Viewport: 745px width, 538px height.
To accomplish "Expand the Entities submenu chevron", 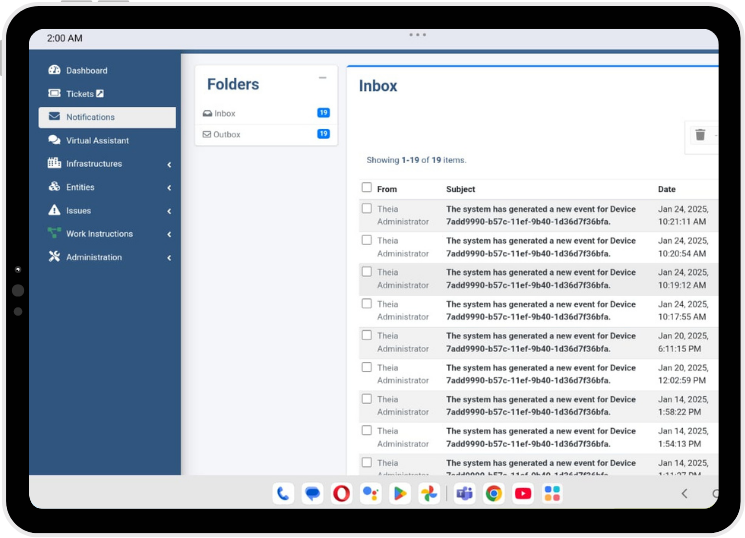I will (169, 188).
